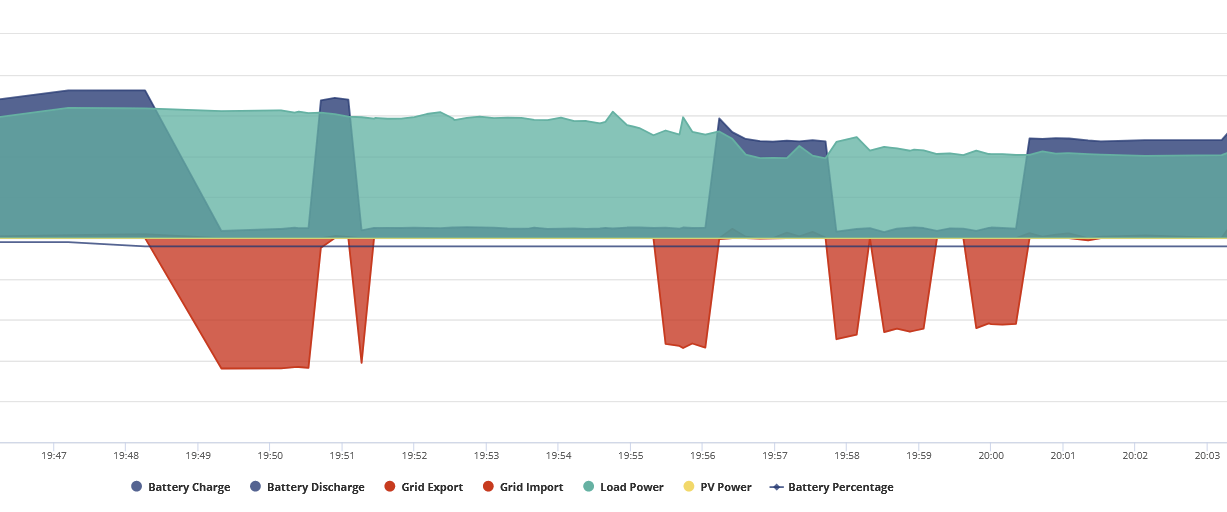Screen dimensions: 1227x512
Task: Select the 19:50 time axis label
Action: pyautogui.click(x=270, y=455)
